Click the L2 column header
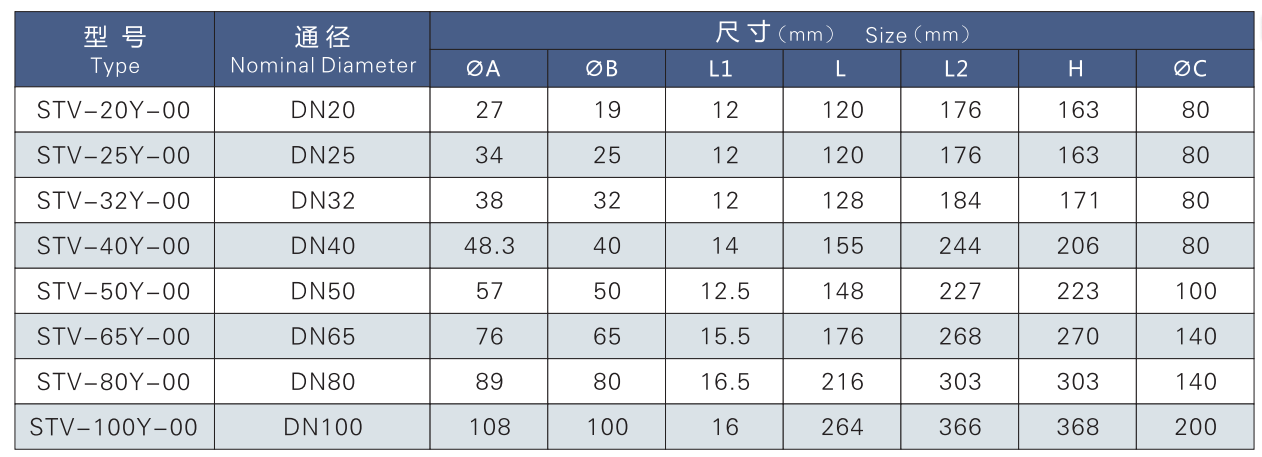This screenshot has width=1262, height=457. click(x=960, y=69)
